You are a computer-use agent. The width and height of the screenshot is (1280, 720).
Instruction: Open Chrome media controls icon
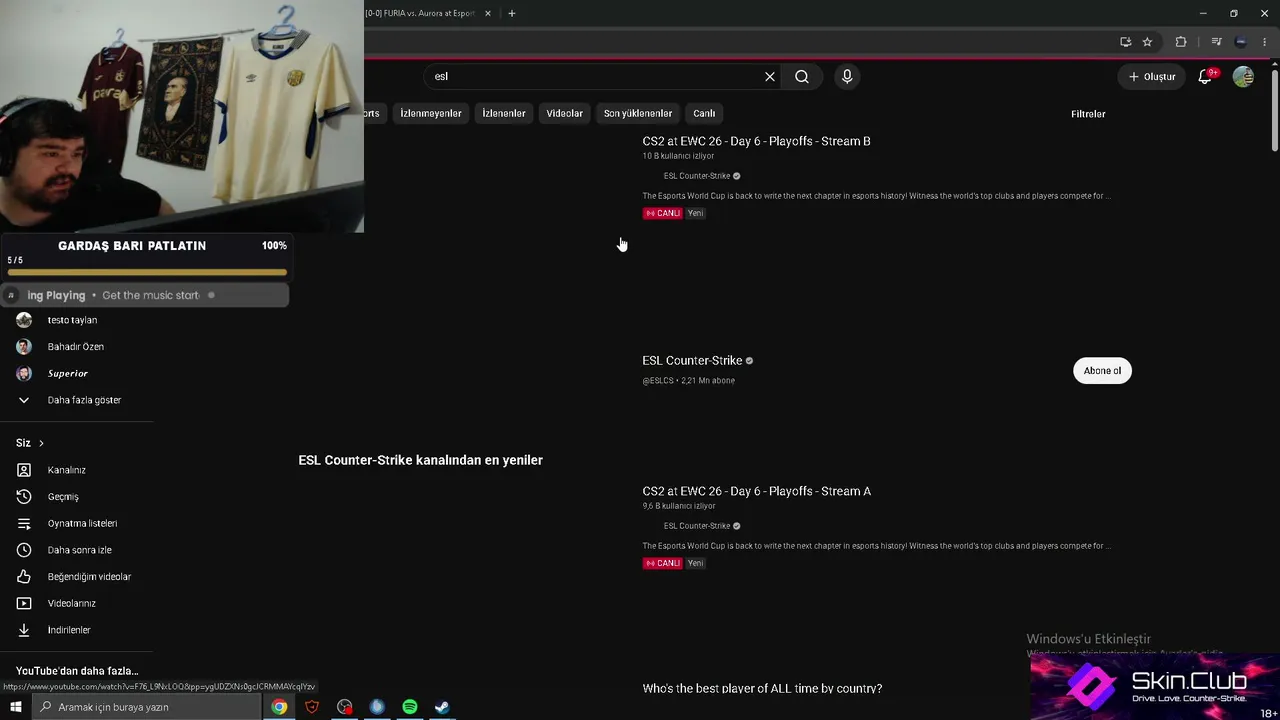[1216, 42]
